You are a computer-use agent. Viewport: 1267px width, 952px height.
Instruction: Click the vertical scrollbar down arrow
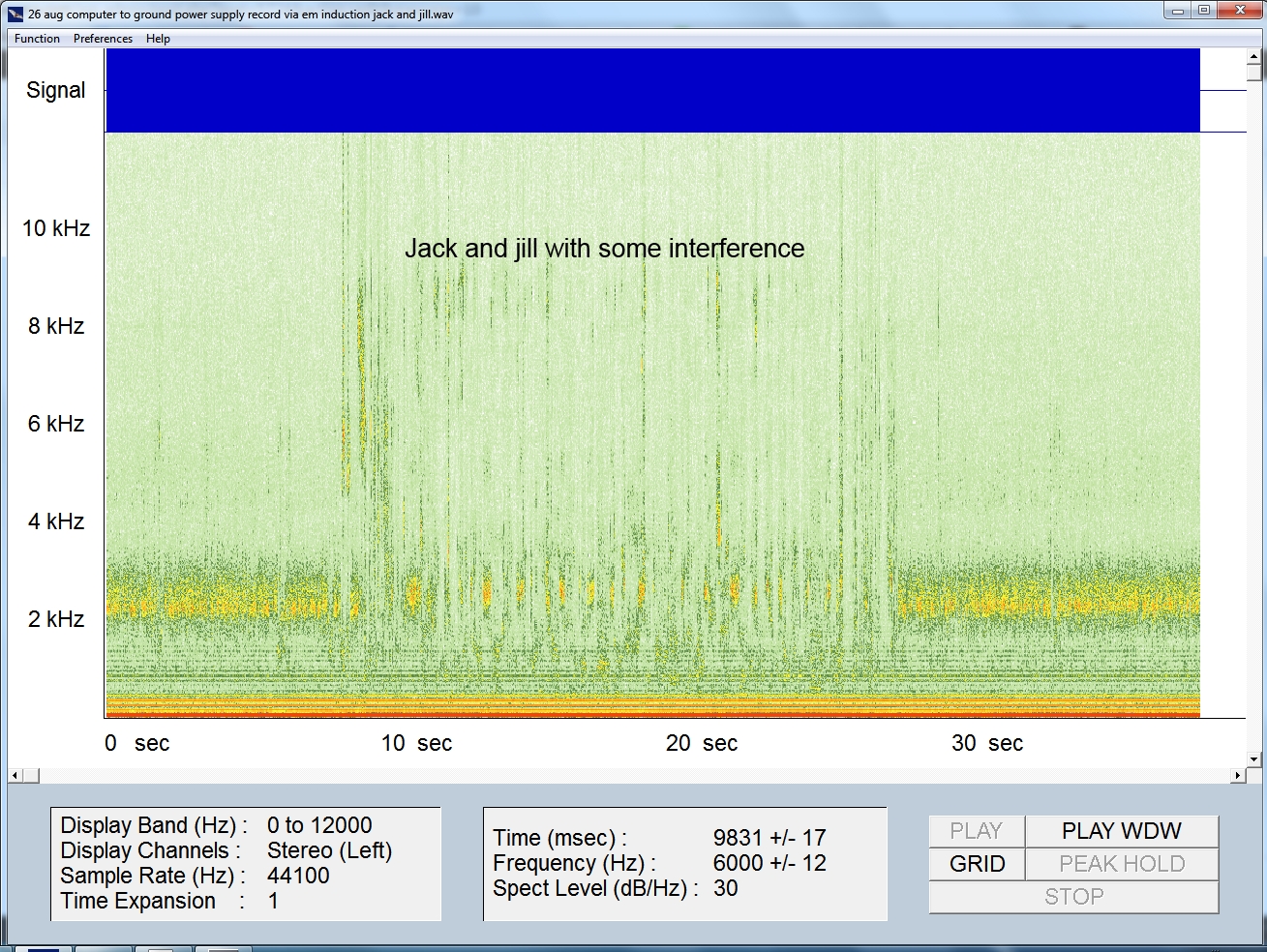(x=1253, y=759)
